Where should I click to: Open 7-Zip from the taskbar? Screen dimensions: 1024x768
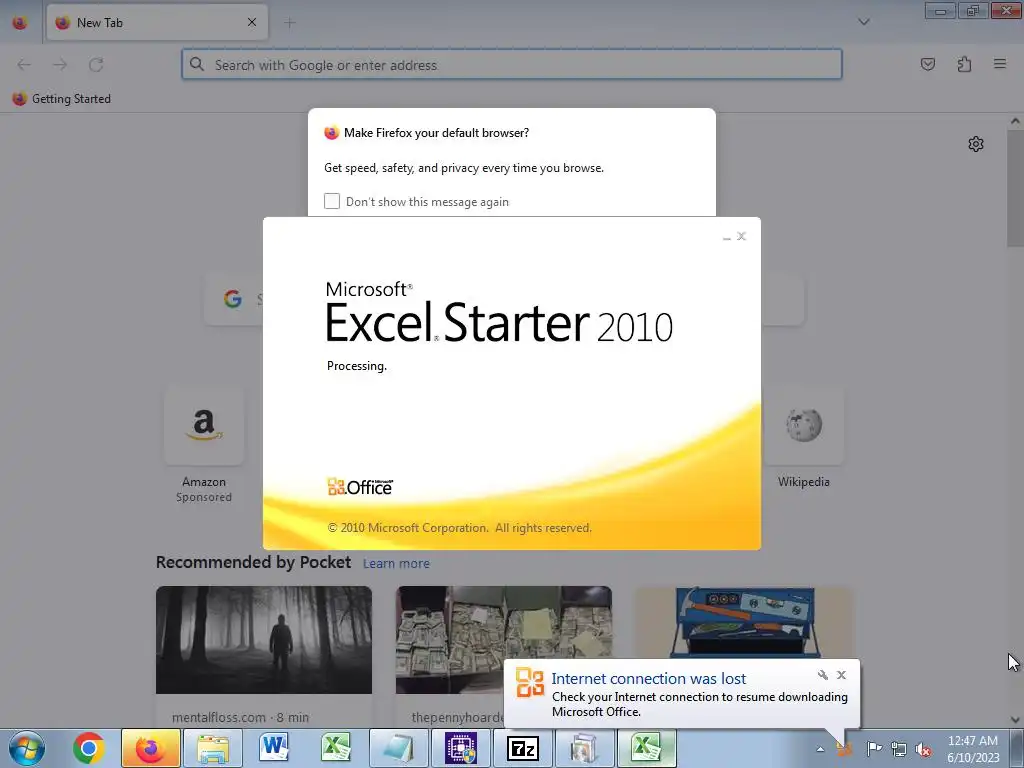click(x=522, y=748)
